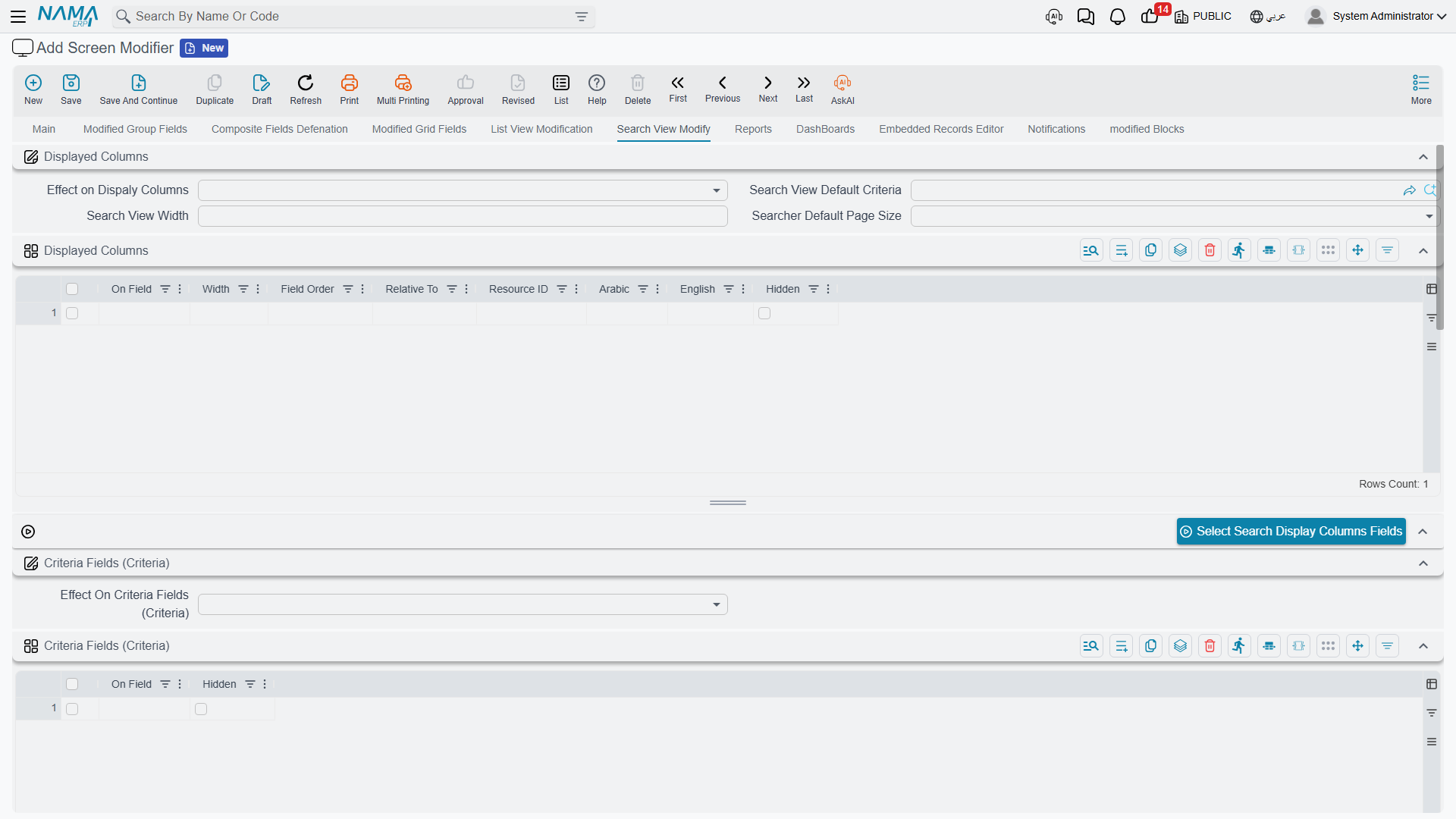Delete row in Criteria Fields grid toolbar

pyautogui.click(x=1210, y=646)
